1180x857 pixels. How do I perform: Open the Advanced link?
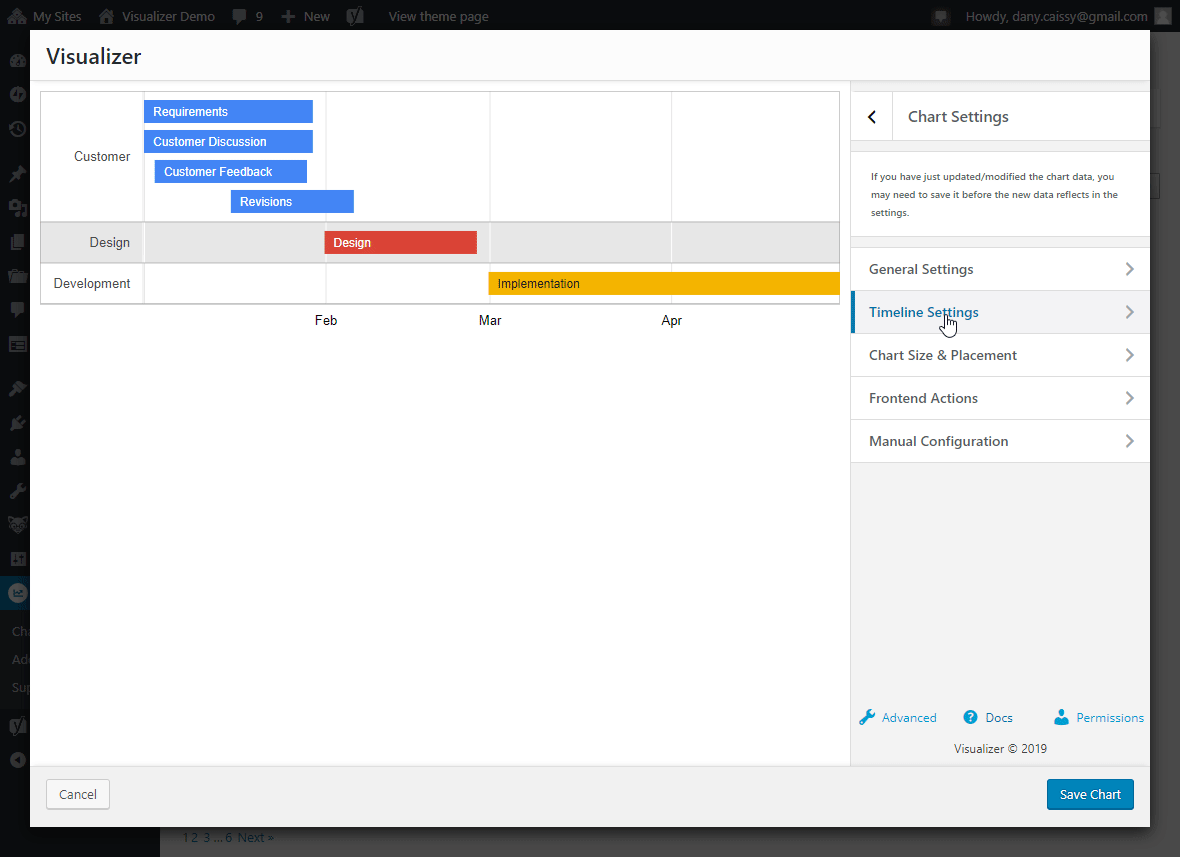pos(909,718)
